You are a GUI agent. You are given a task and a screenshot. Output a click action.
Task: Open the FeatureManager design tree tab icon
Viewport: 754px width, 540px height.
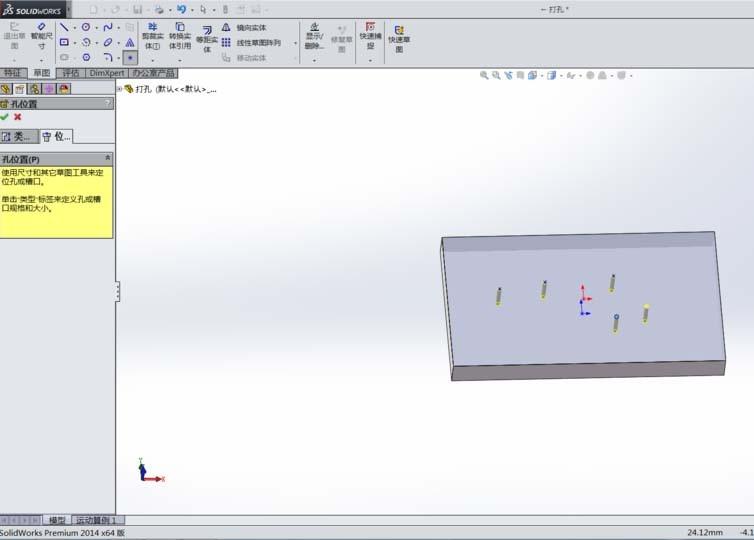coord(6,88)
